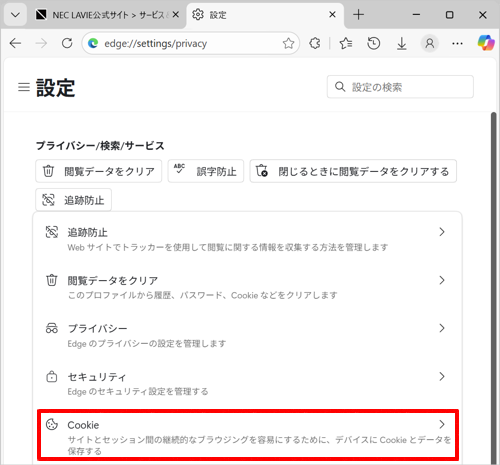
Task: Close the 設定 tab
Action: (332, 15)
